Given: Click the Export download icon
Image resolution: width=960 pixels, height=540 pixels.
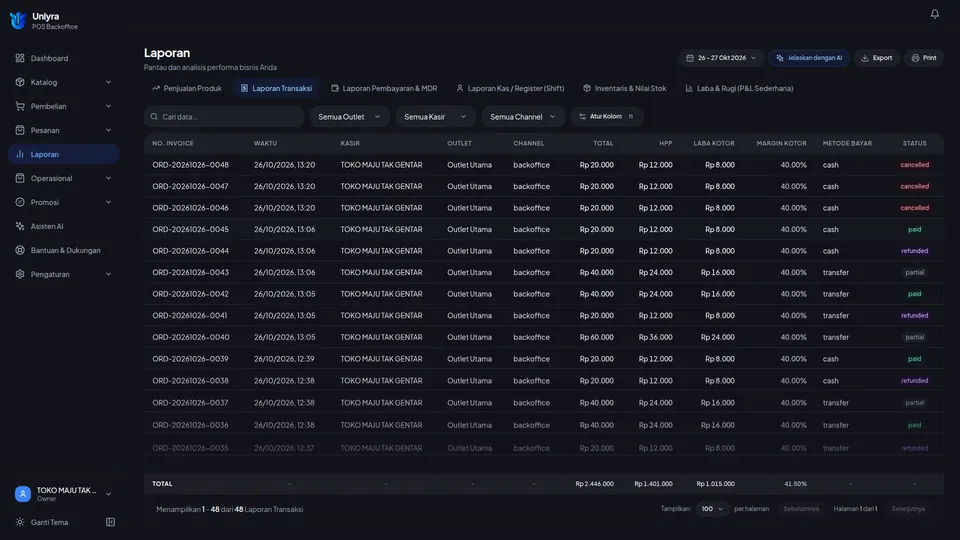Looking at the screenshot, I should [864, 58].
